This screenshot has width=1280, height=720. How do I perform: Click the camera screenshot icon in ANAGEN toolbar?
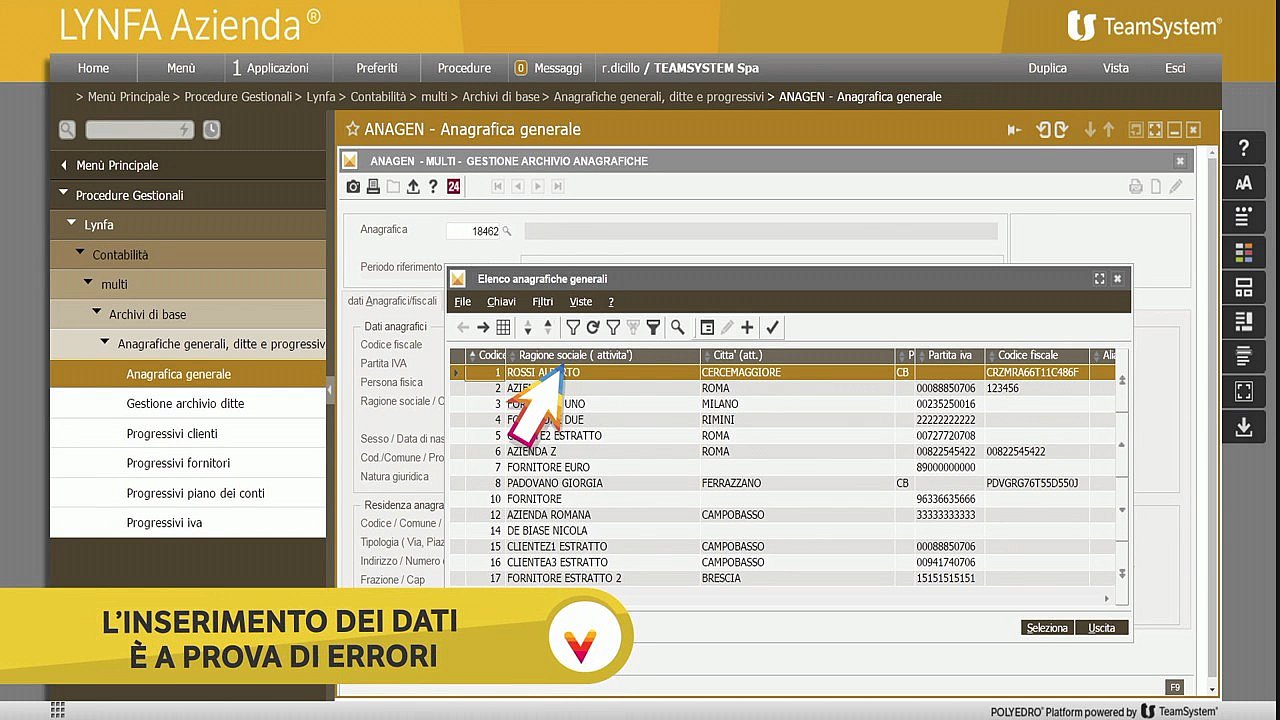point(353,186)
